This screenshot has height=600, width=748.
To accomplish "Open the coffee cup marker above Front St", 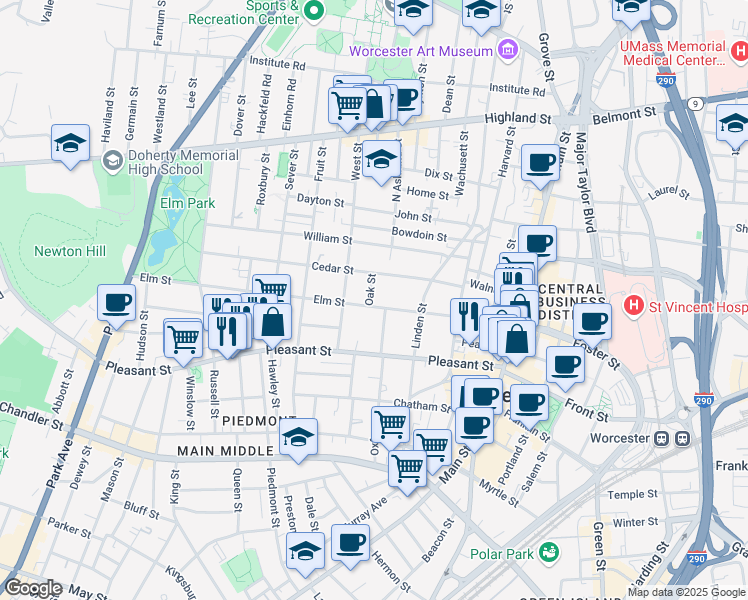I will (565, 365).
